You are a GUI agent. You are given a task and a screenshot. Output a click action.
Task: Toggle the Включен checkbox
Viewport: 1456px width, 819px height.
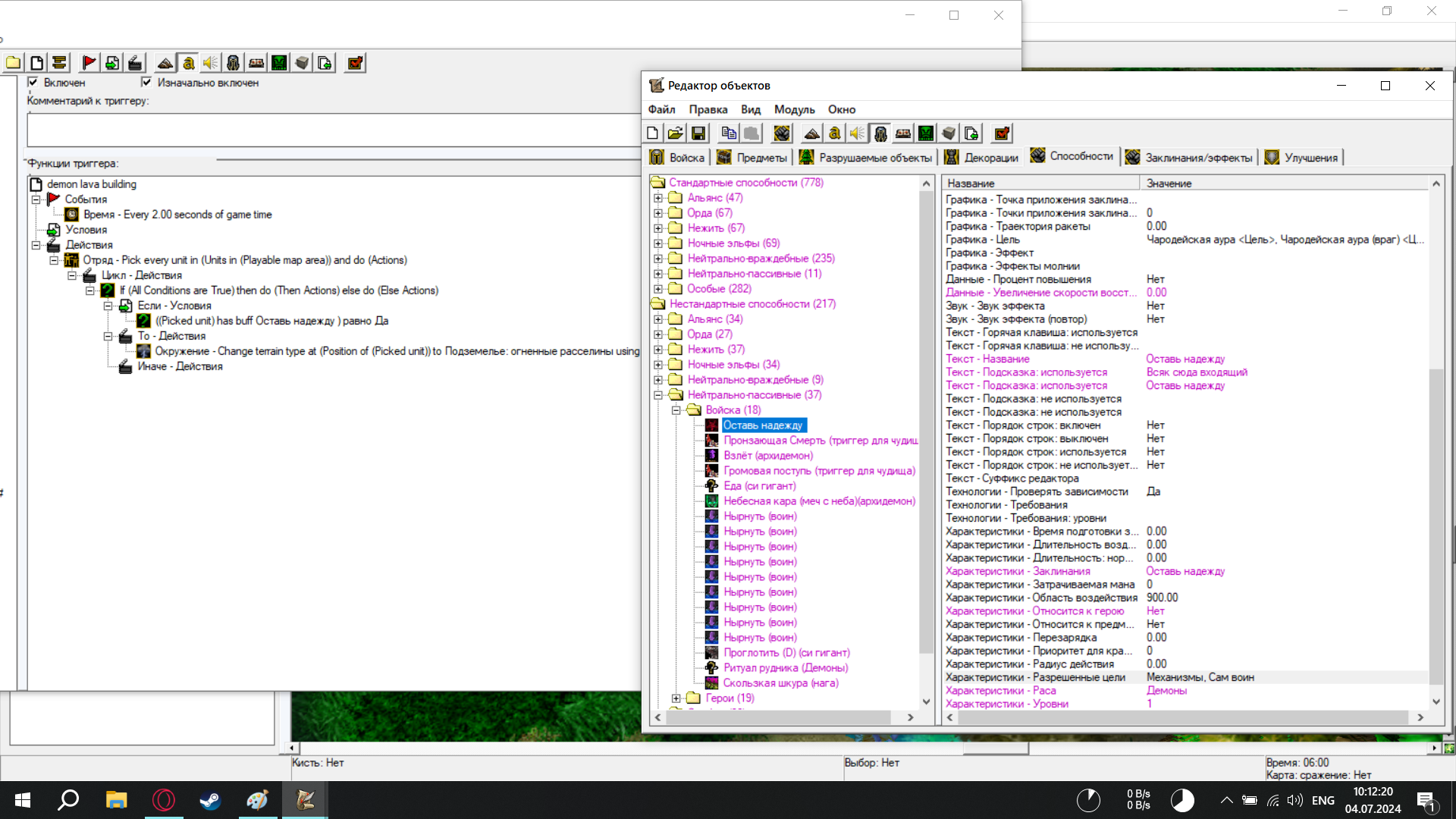tap(33, 82)
